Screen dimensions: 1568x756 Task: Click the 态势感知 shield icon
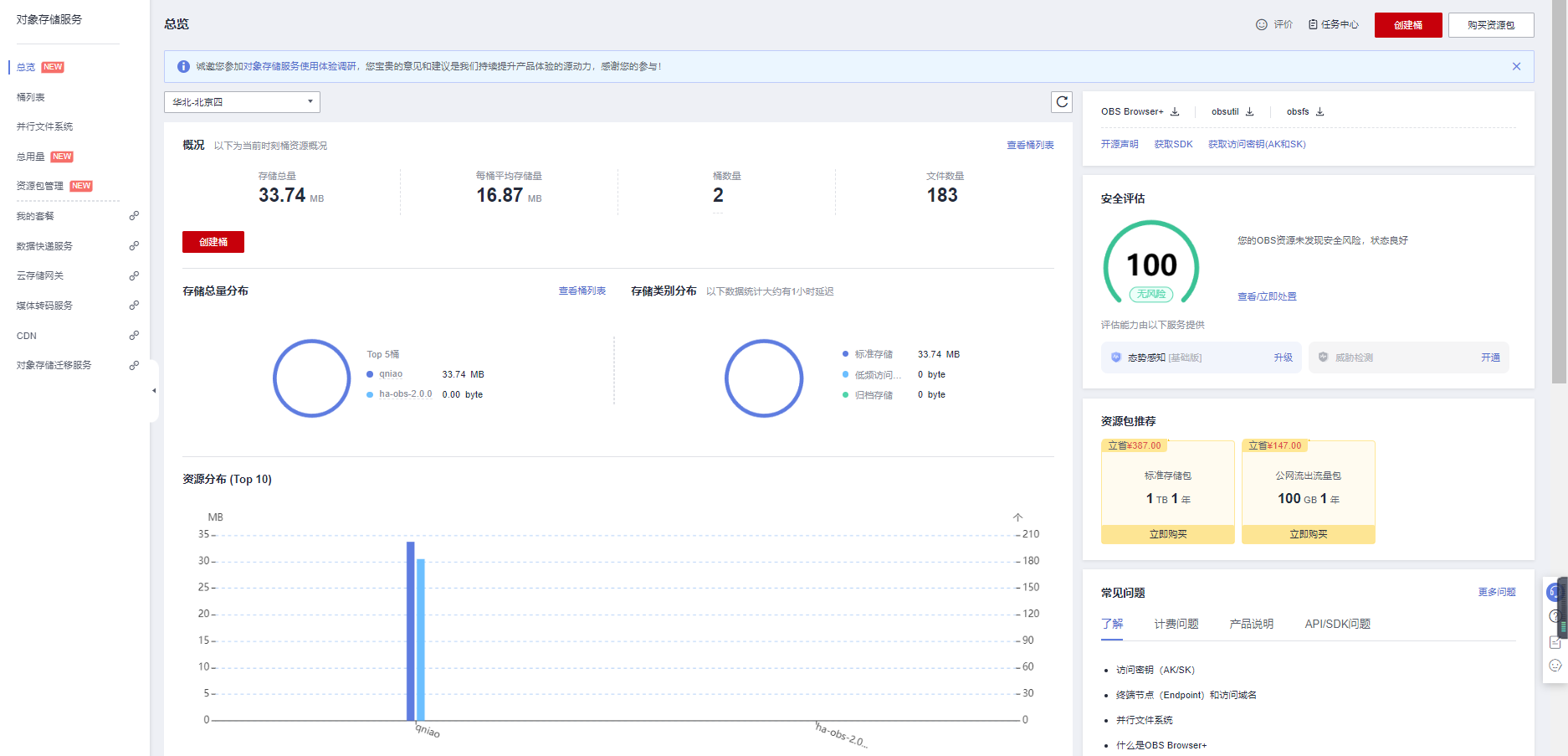click(1116, 357)
